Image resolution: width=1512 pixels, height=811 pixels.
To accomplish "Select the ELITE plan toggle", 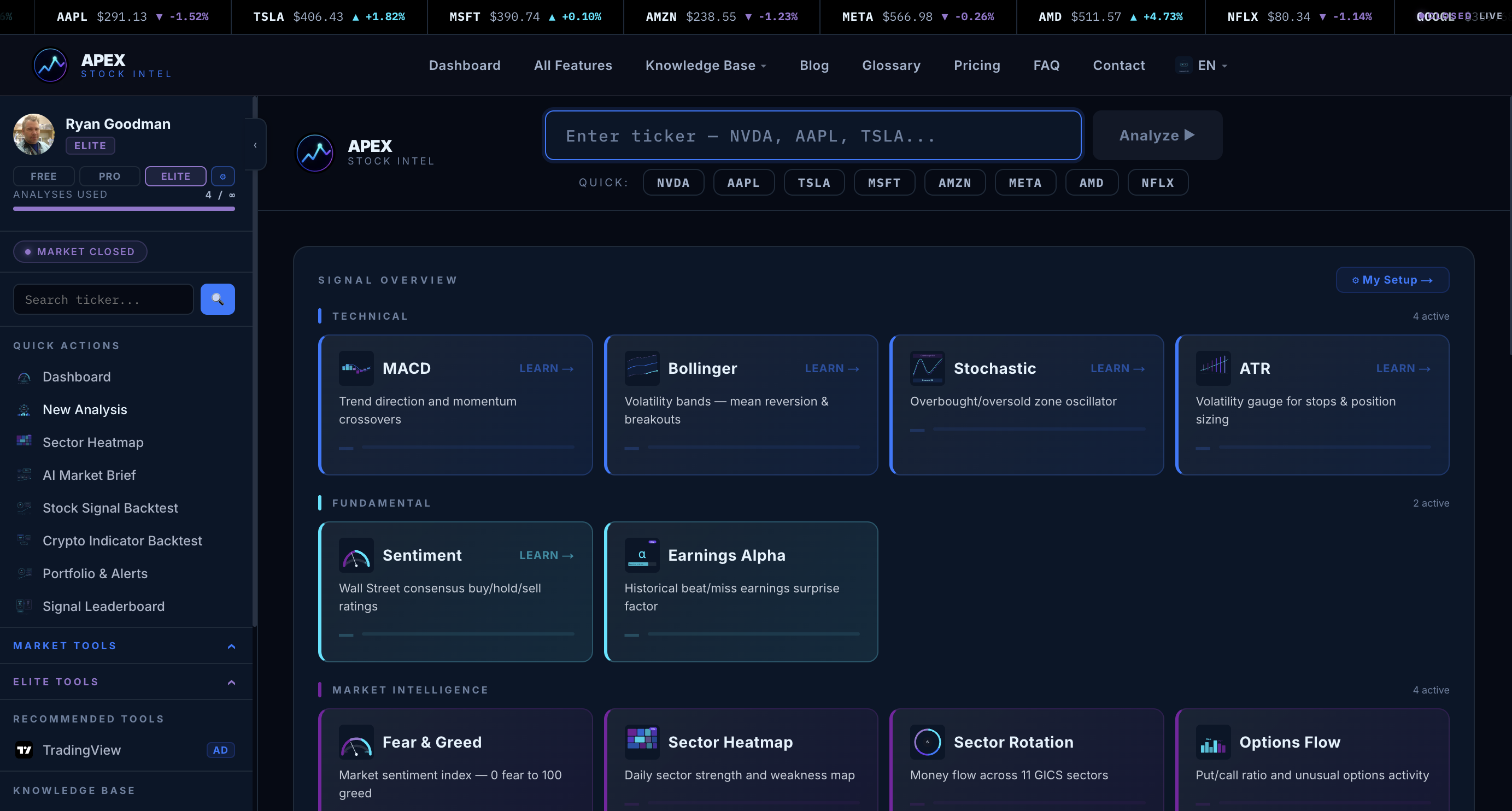I will (175, 176).
